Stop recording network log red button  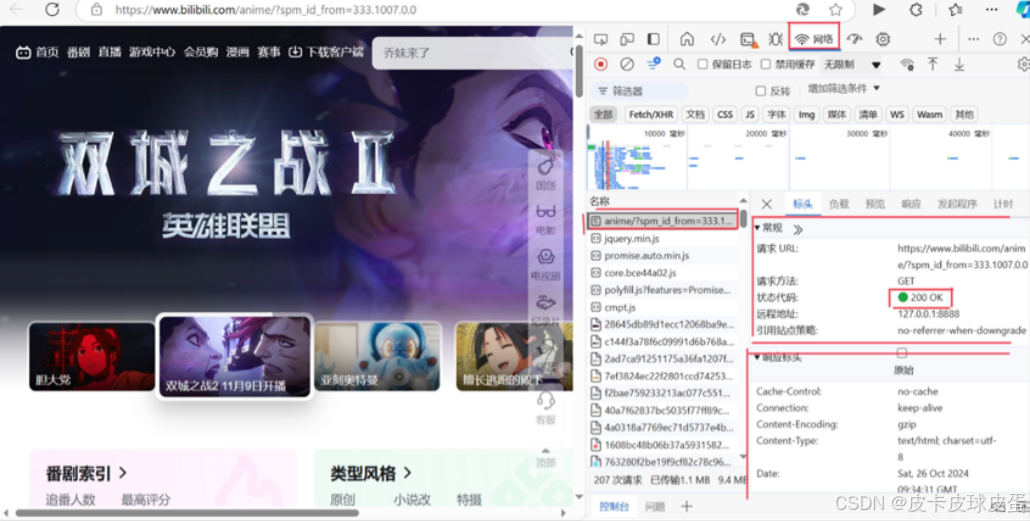(x=600, y=64)
